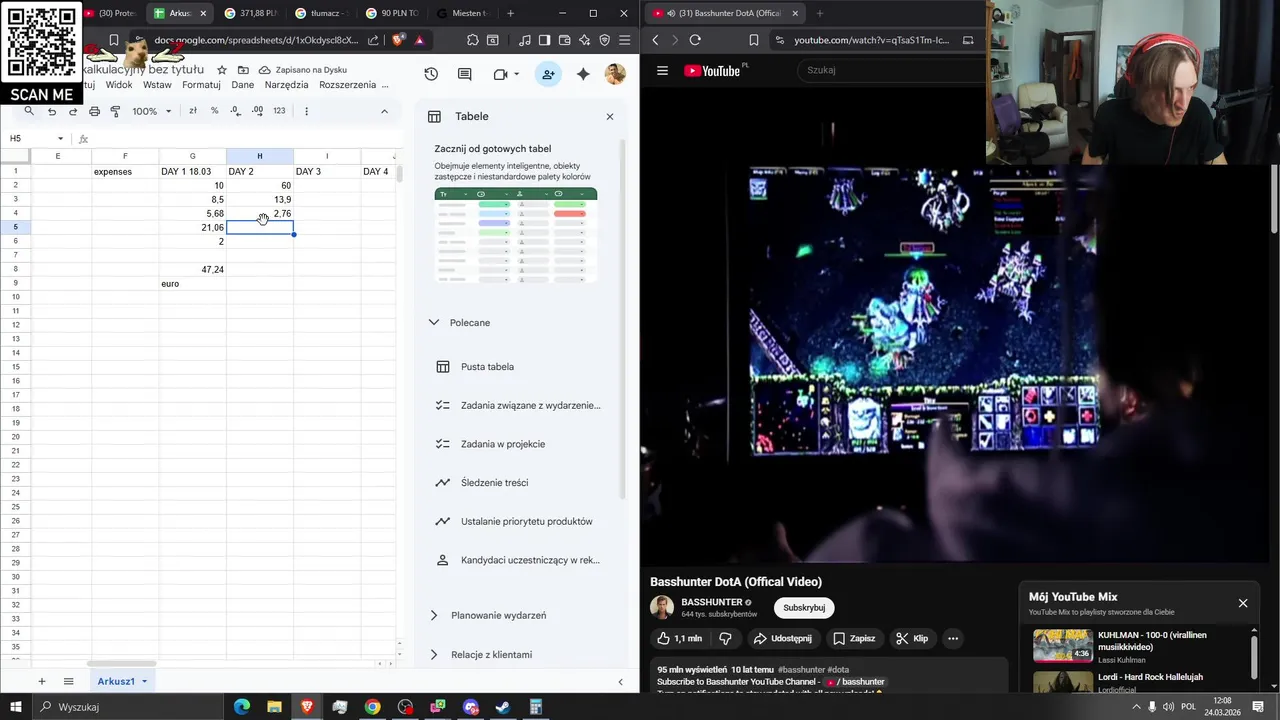Subscribe with the Subskrybuj button

coord(804,608)
